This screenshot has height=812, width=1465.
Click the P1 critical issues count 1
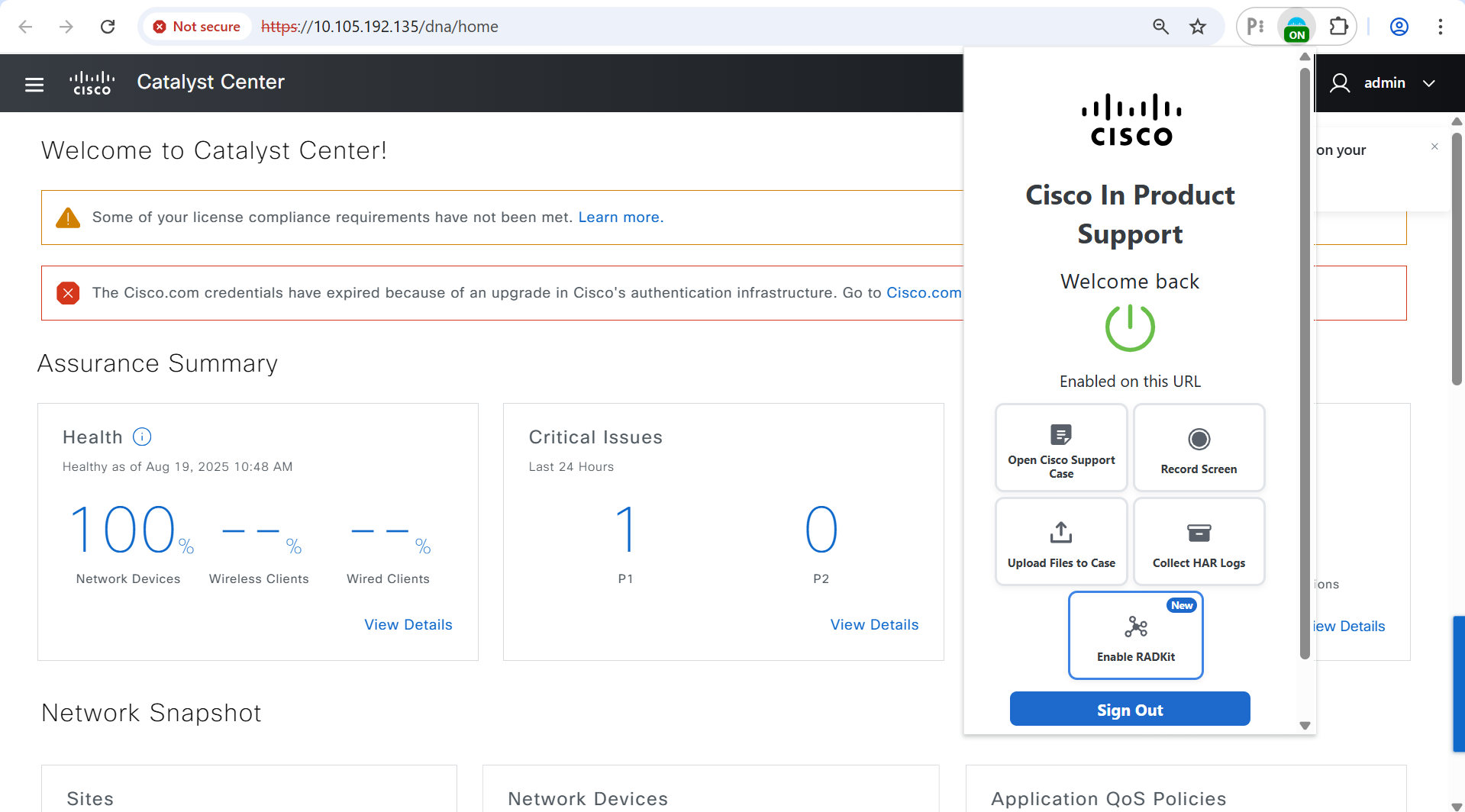pyautogui.click(x=625, y=530)
